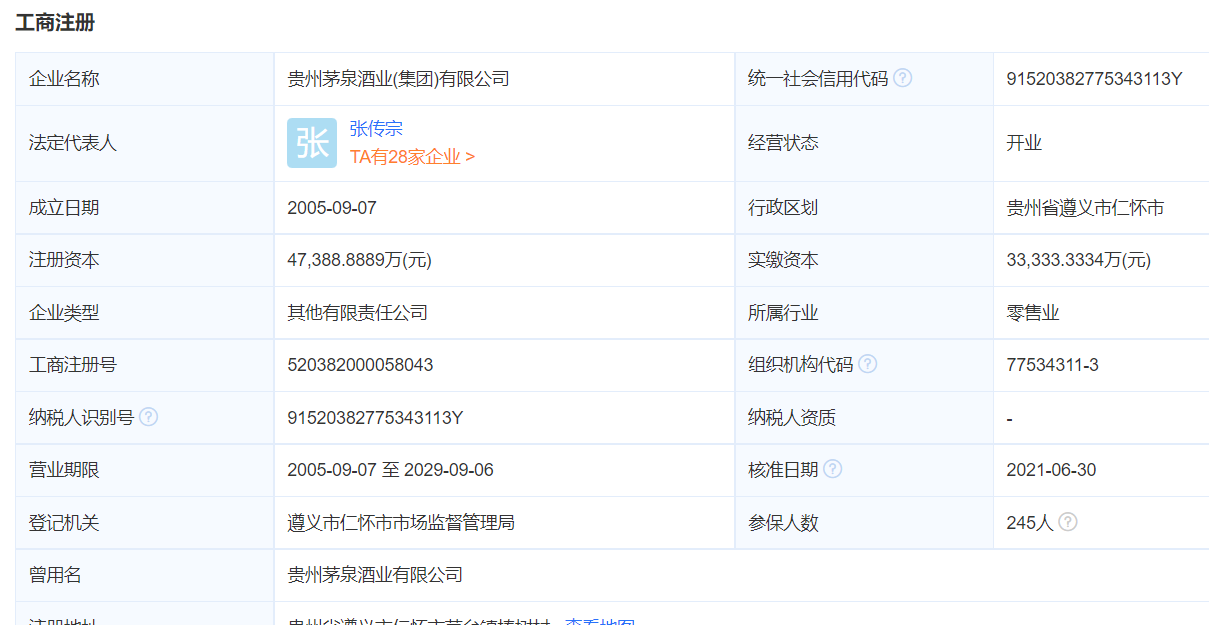The height and width of the screenshot is (625, 1209).
Task: Select authority 遵义市仁怀市市场监督管理局
Action: point(401,522)
